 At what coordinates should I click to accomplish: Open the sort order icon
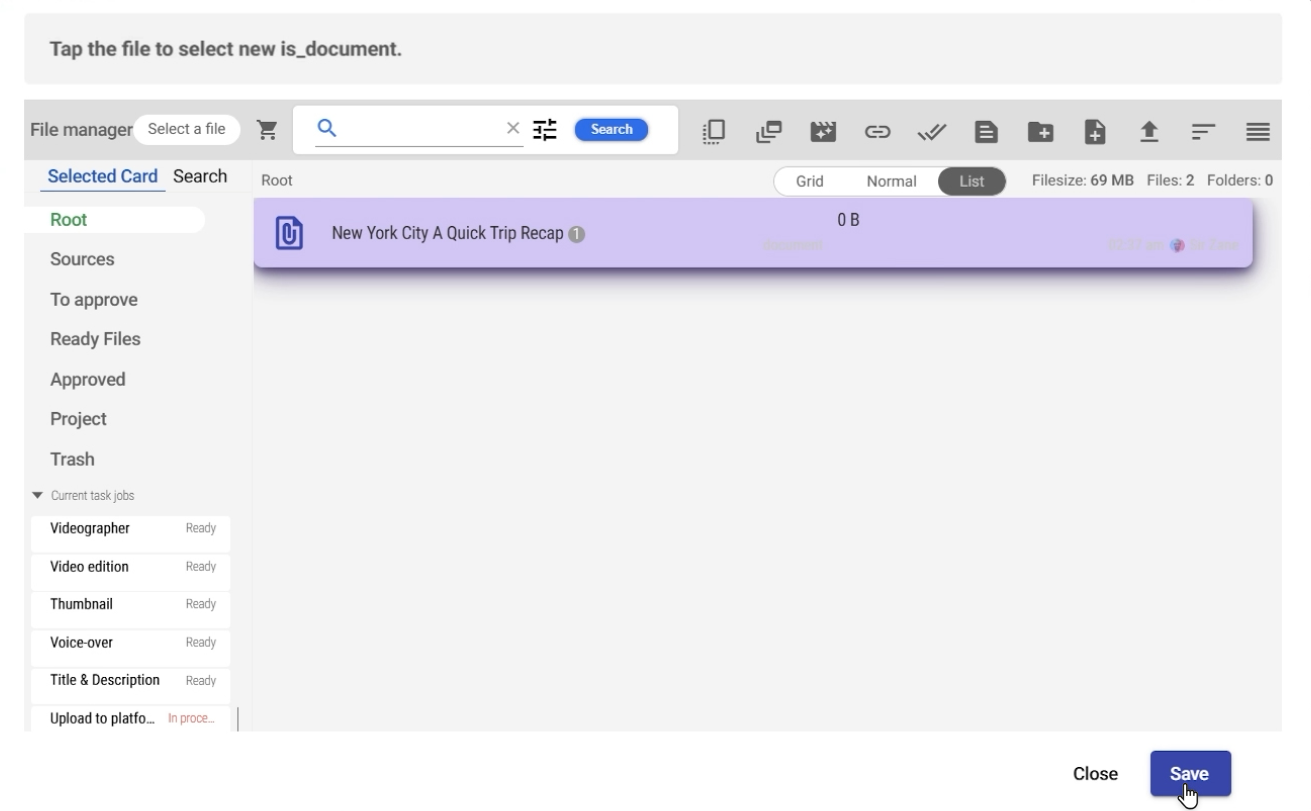click(1203, 131)
